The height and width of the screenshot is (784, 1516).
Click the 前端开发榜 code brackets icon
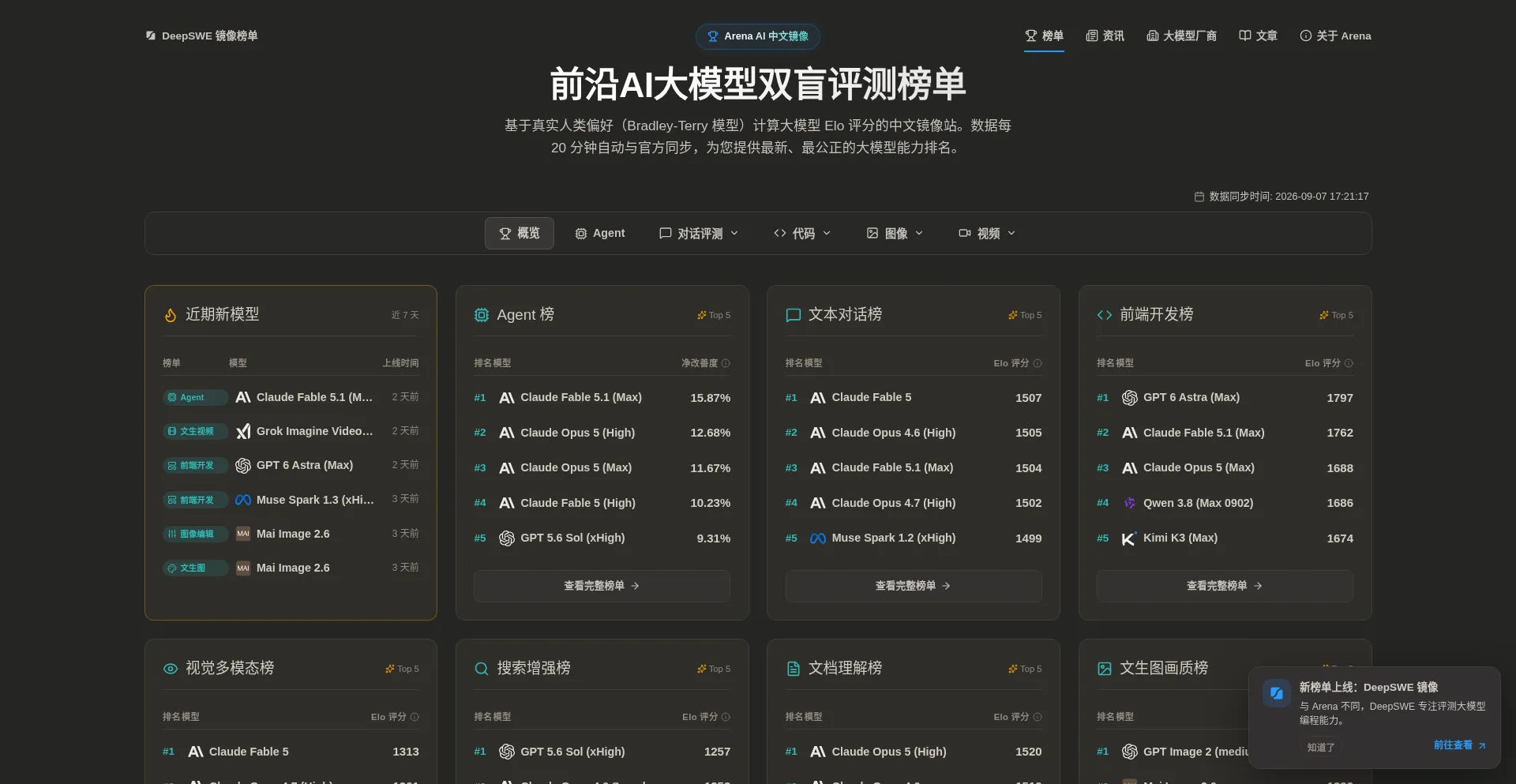(x=1104, y=315)
